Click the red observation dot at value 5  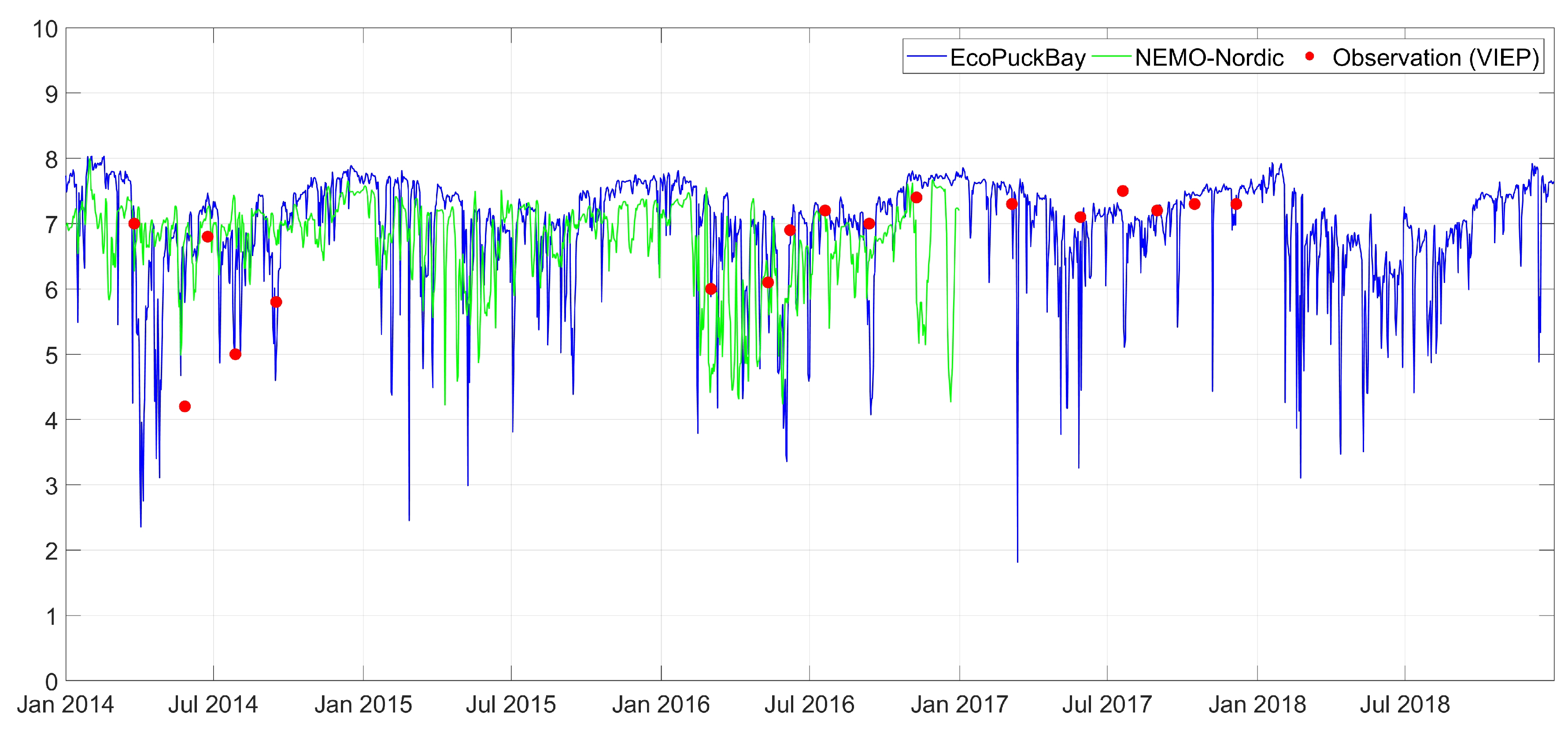point(236,355)
